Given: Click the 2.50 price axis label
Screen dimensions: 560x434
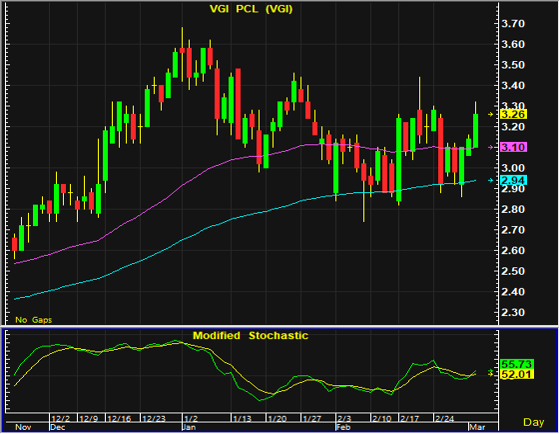Looking at the screenshot, I should click(x=513, y=271).
